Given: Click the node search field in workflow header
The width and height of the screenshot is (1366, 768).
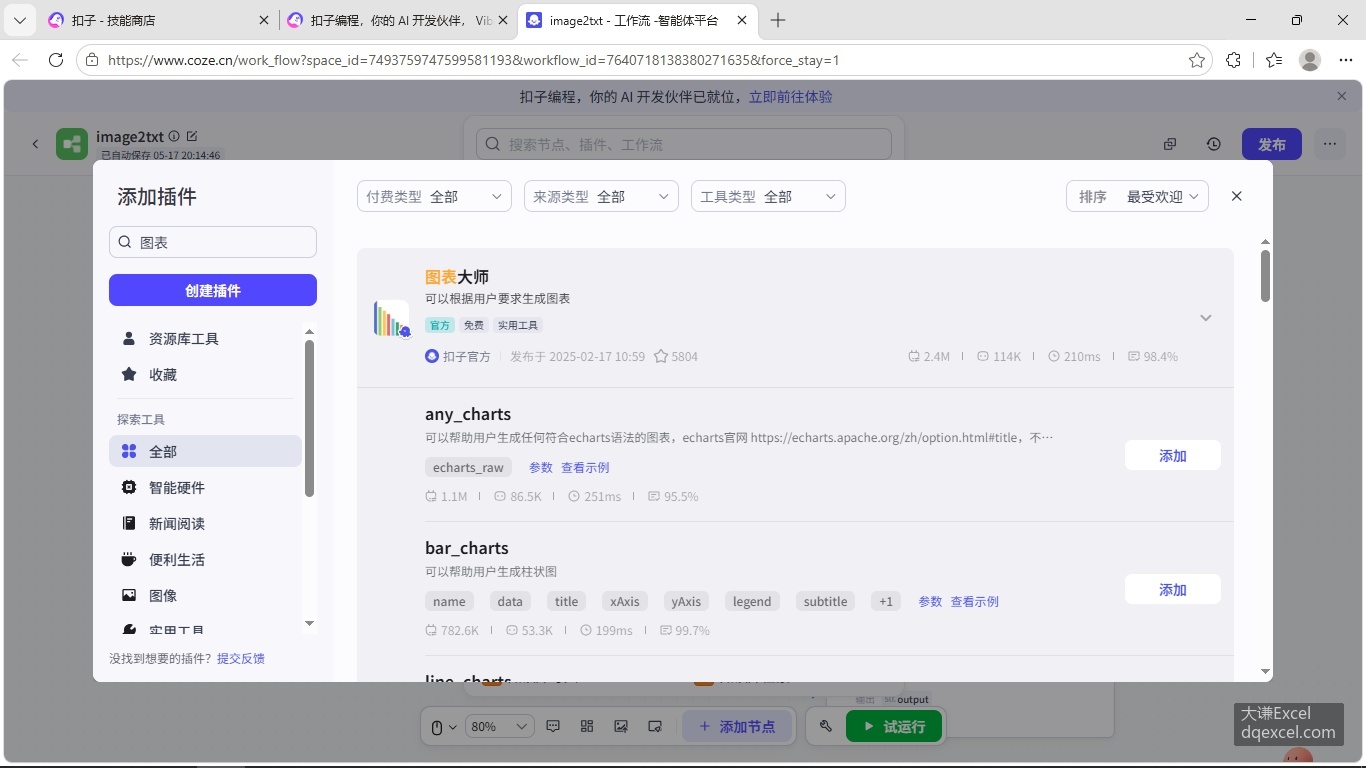Looking at the screenshot, I should tap(684, 144).
